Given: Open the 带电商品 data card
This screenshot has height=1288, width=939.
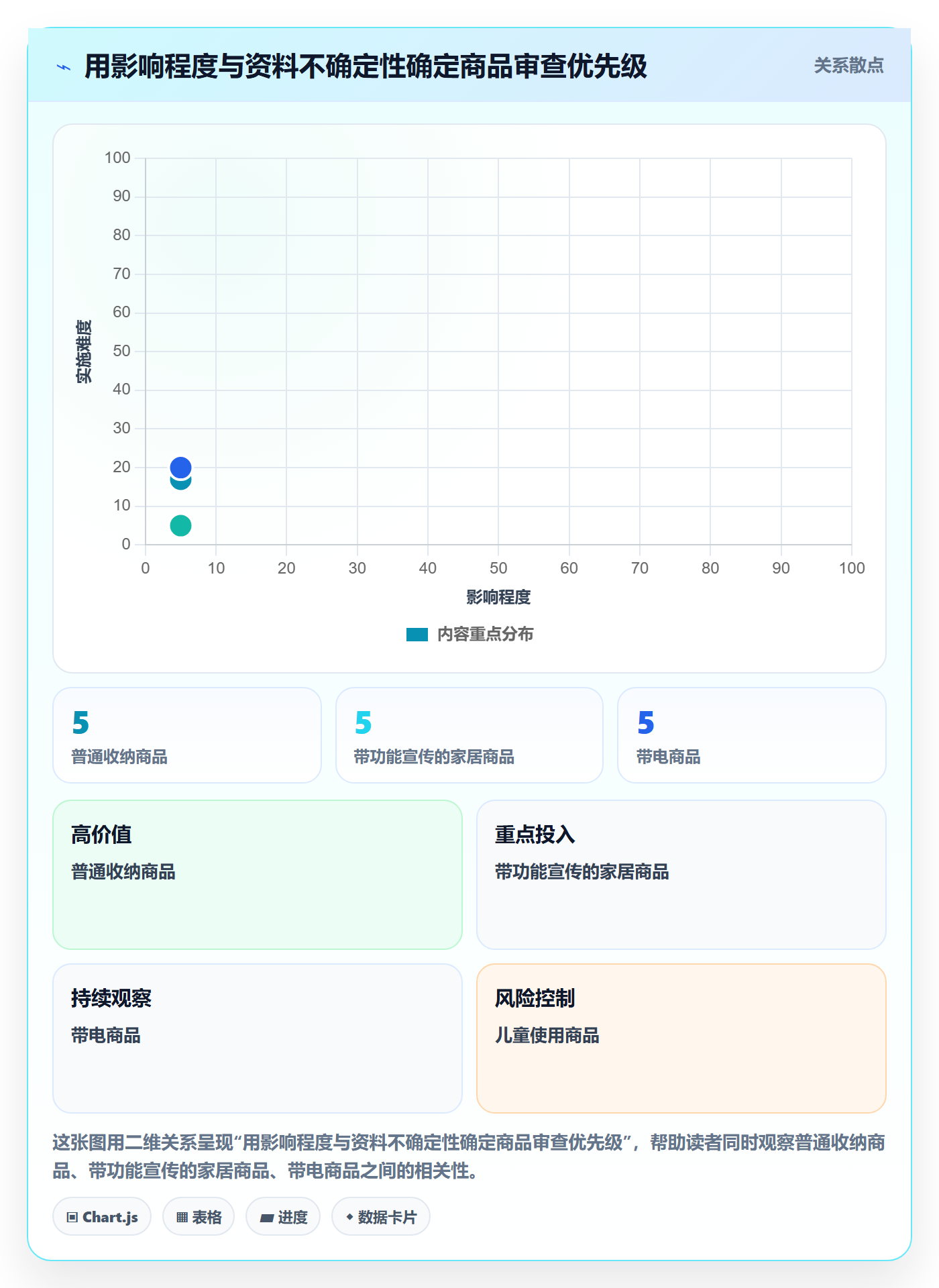Looking at the screenshot, I should click(752, 735).
